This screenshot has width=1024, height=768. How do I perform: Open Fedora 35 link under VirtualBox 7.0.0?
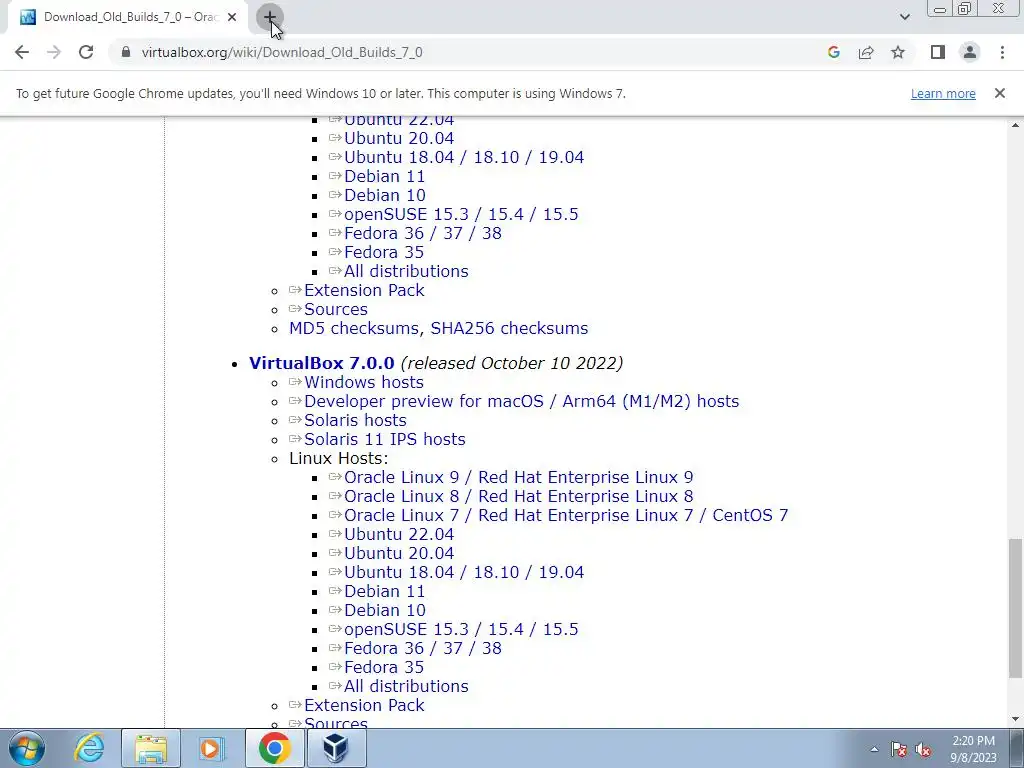383,667
